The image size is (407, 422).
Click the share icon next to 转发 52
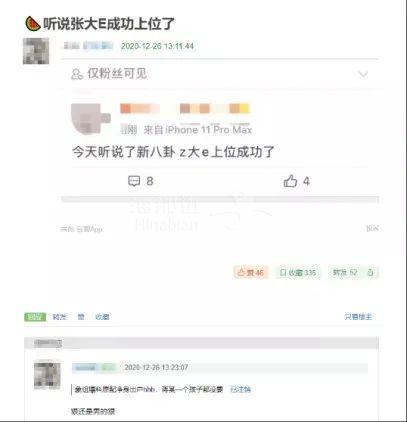(x=370, y=273)
